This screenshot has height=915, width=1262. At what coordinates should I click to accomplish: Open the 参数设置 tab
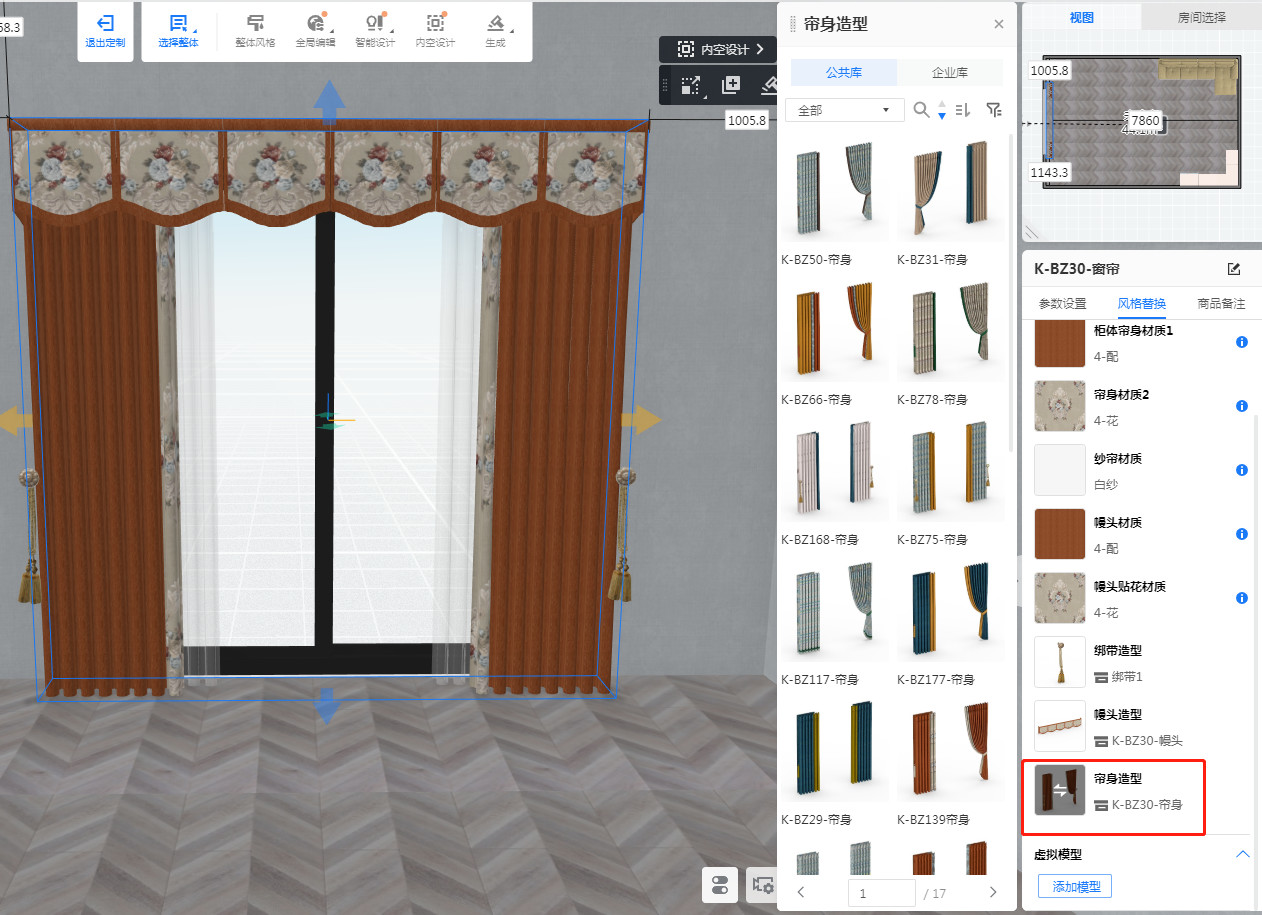[1062, 303]
